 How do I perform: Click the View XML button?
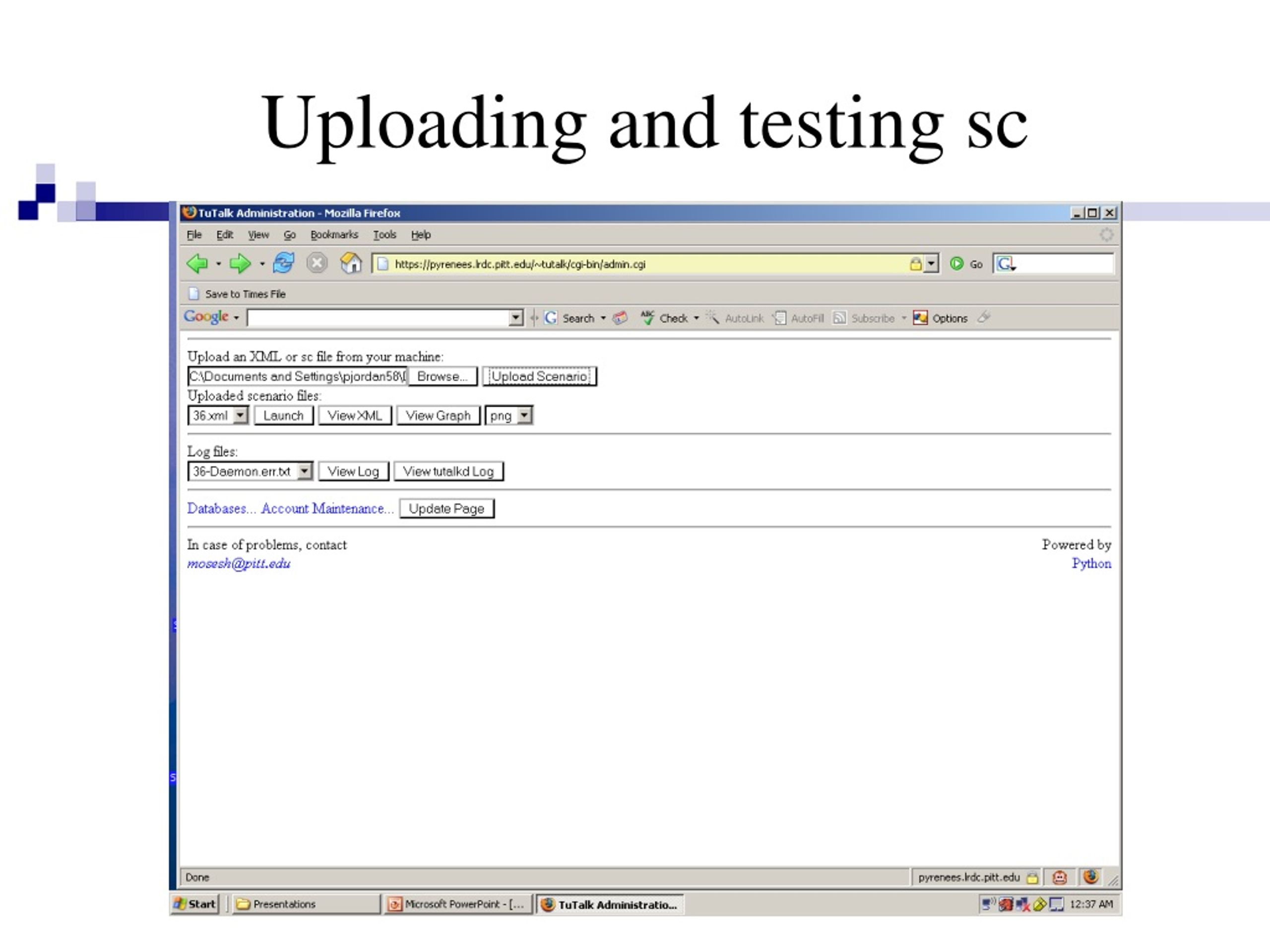tap(355, 416)
